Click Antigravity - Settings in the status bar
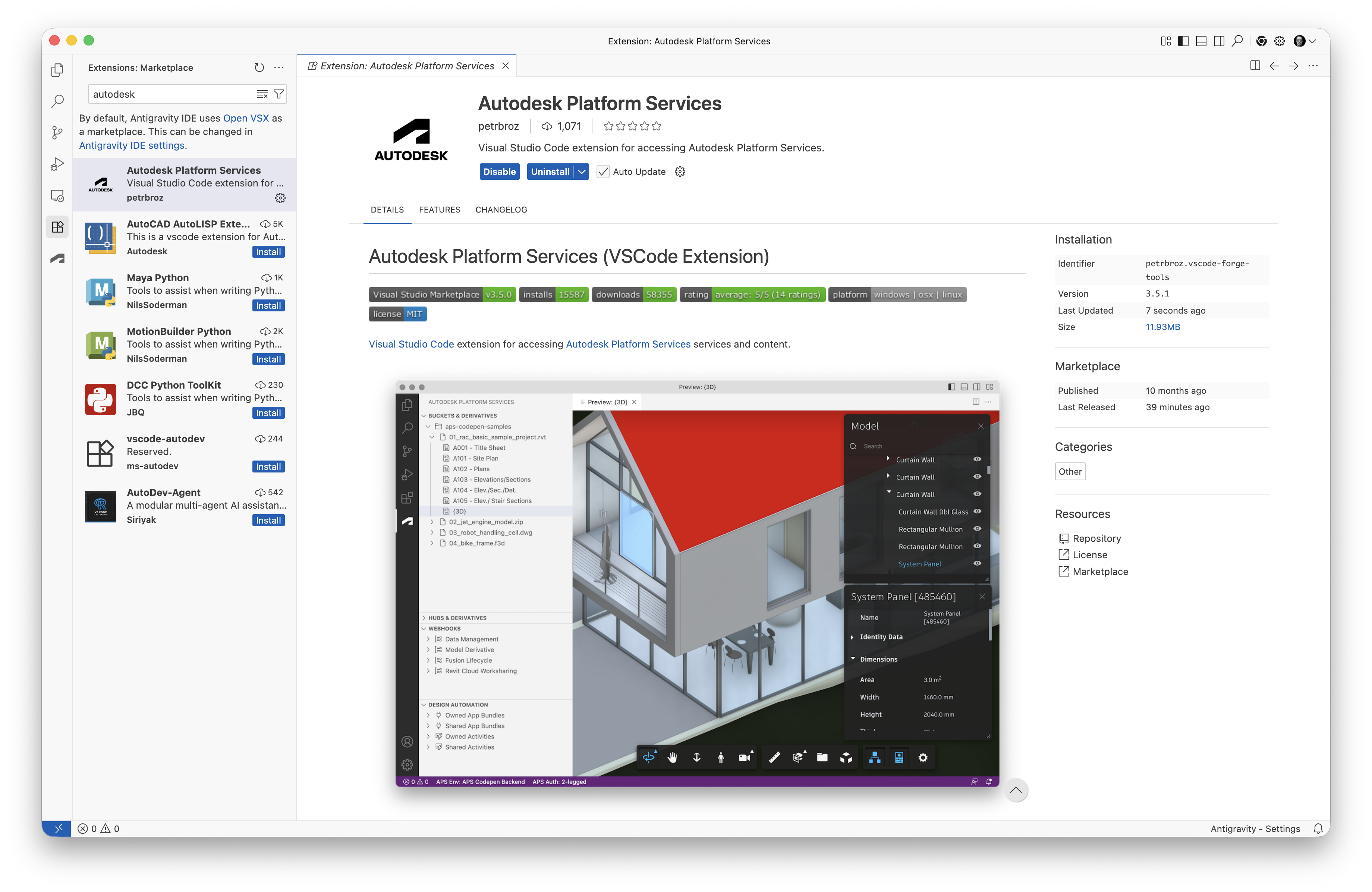 click(x=1255, y=829)
